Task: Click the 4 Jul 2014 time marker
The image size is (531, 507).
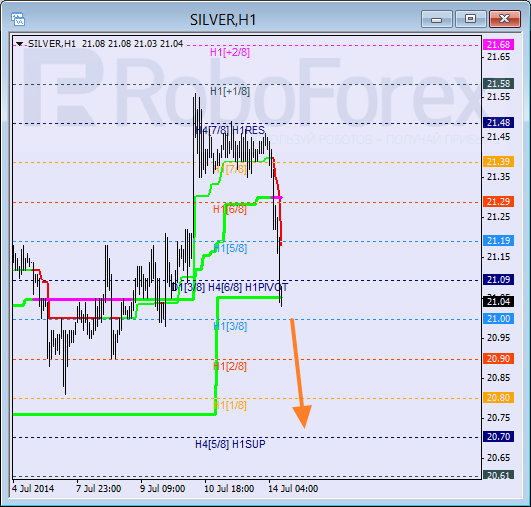Action: click(x=33, y=489)
